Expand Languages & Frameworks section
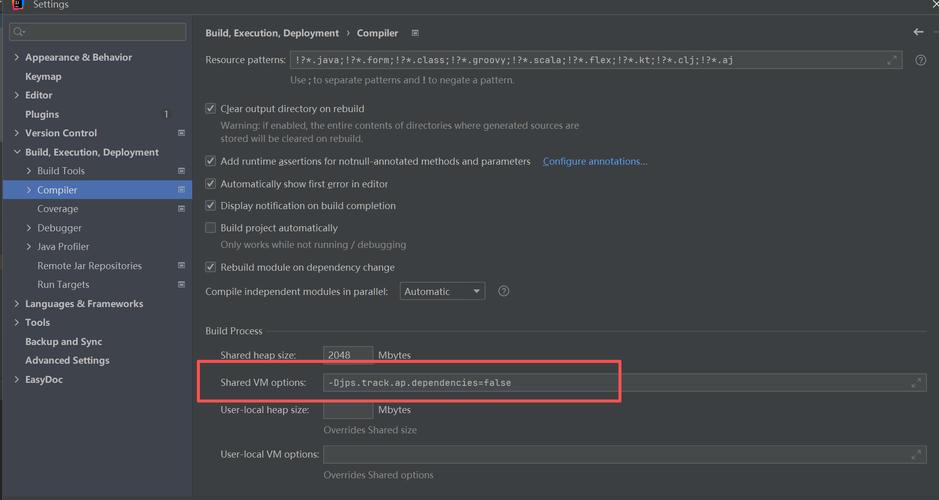Image resolution: width=939 pixels, height=500 pixels. tap(17, 304)
